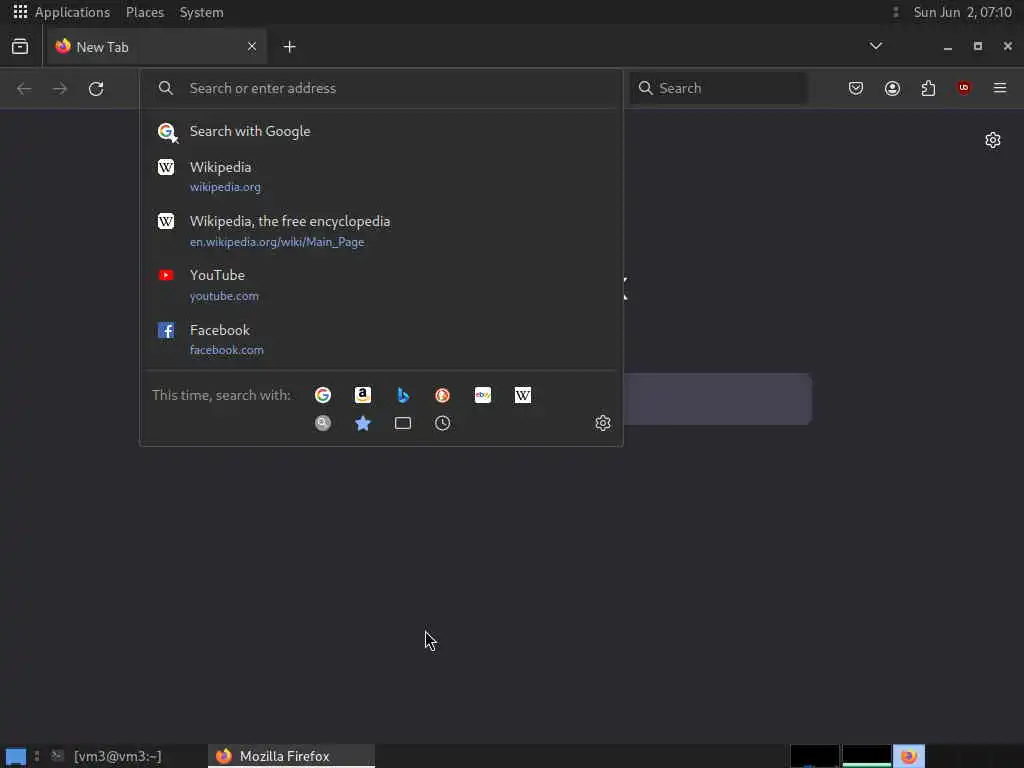The height and width of the screenshot is (768, 1024).
Task: Click Mozilla Firefox taskbar button
Action: coord(291,756)
